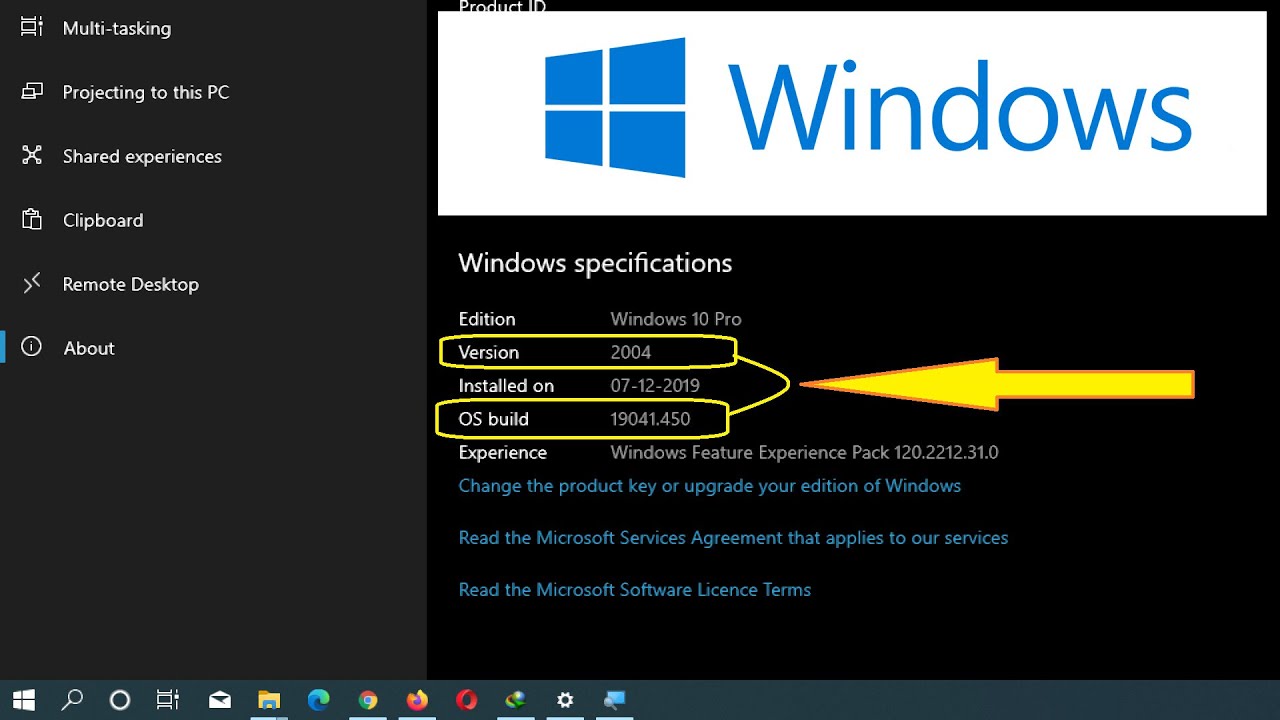Open the Windows Start menu

(x=24, y=700)
